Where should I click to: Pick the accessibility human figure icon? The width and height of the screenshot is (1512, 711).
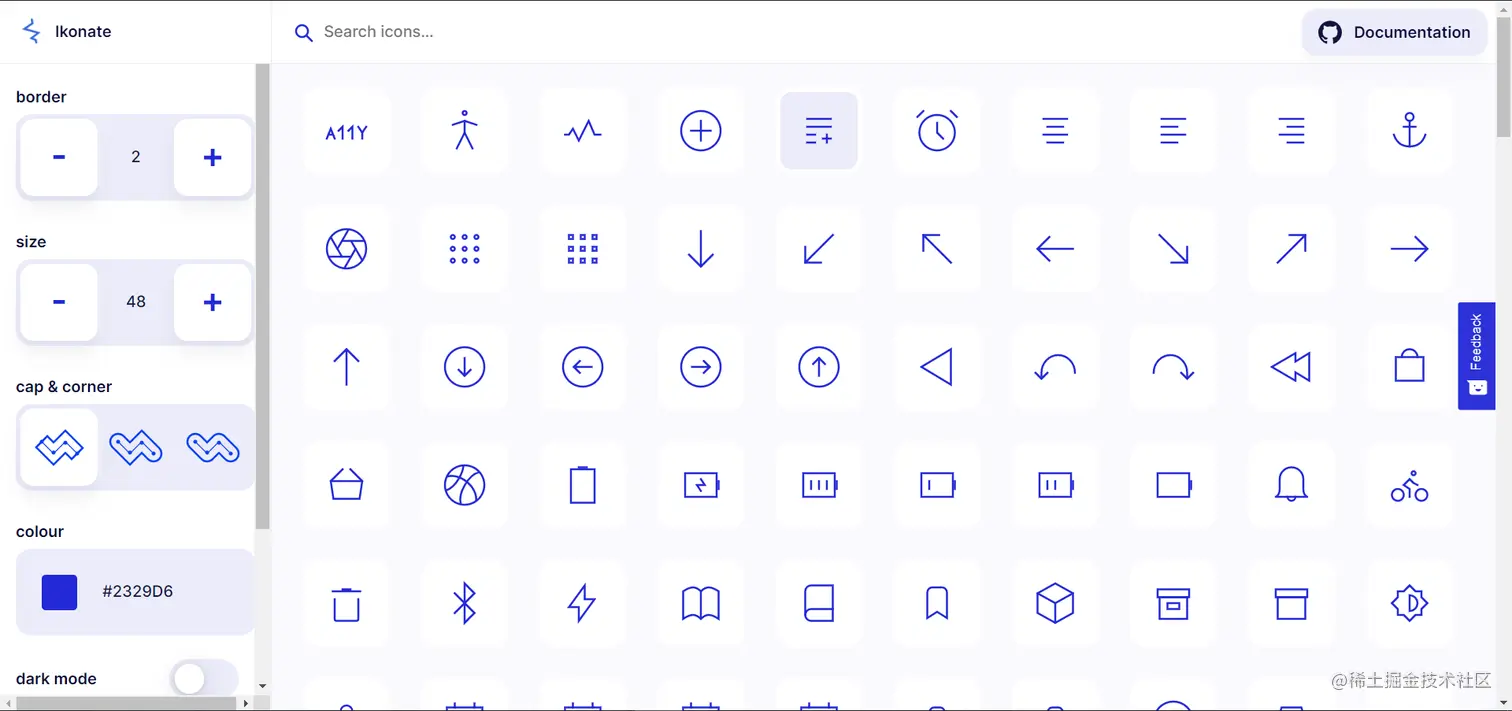[x=464, y=131]
